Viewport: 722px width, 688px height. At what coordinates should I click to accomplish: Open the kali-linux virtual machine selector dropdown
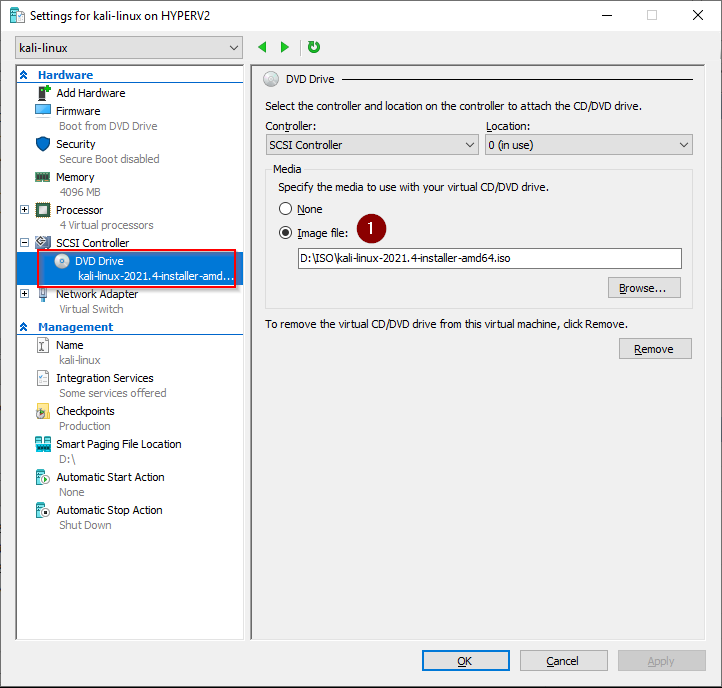(x=130, y=48)
